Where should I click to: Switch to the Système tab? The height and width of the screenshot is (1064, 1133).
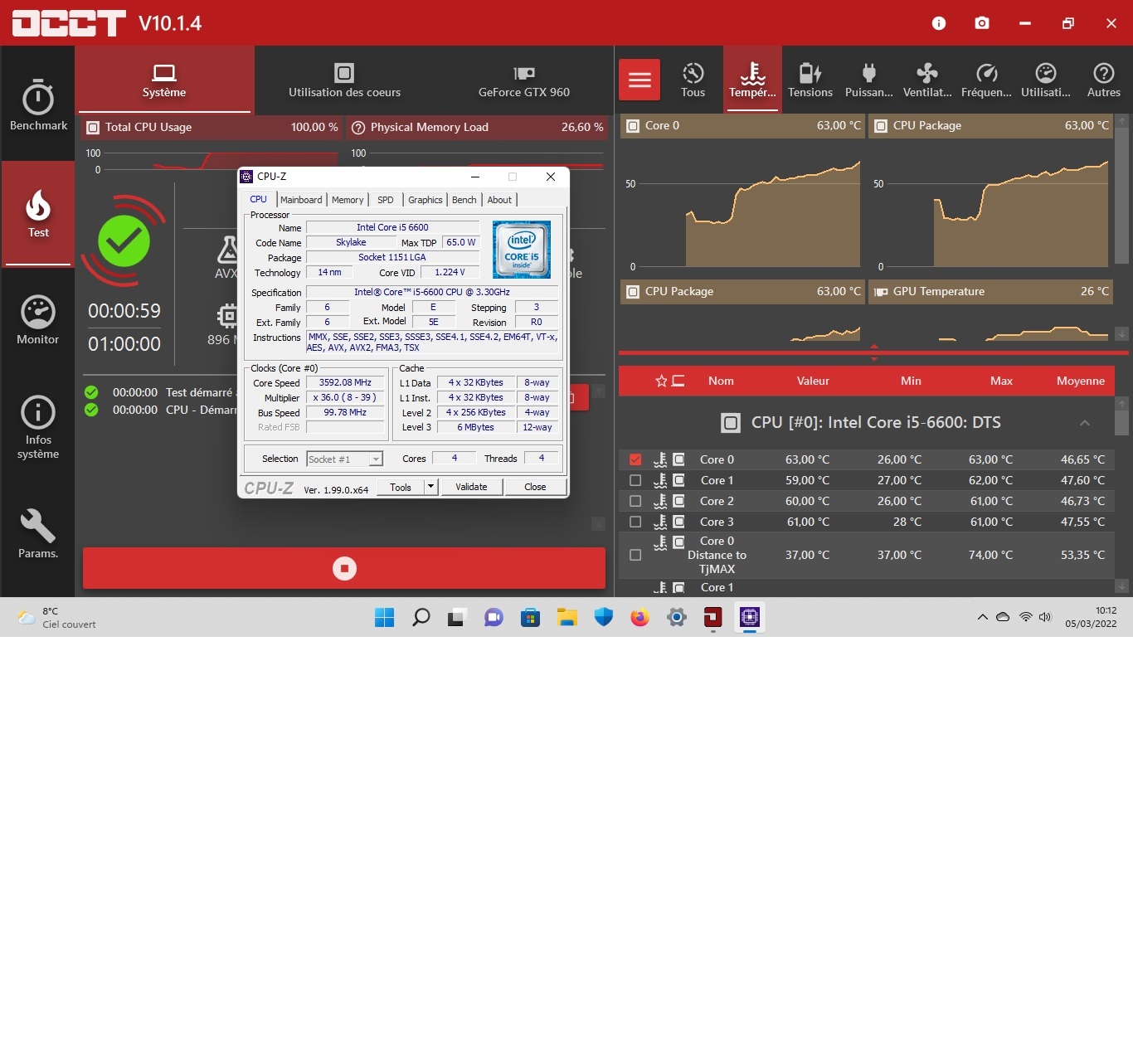(164, 80)
